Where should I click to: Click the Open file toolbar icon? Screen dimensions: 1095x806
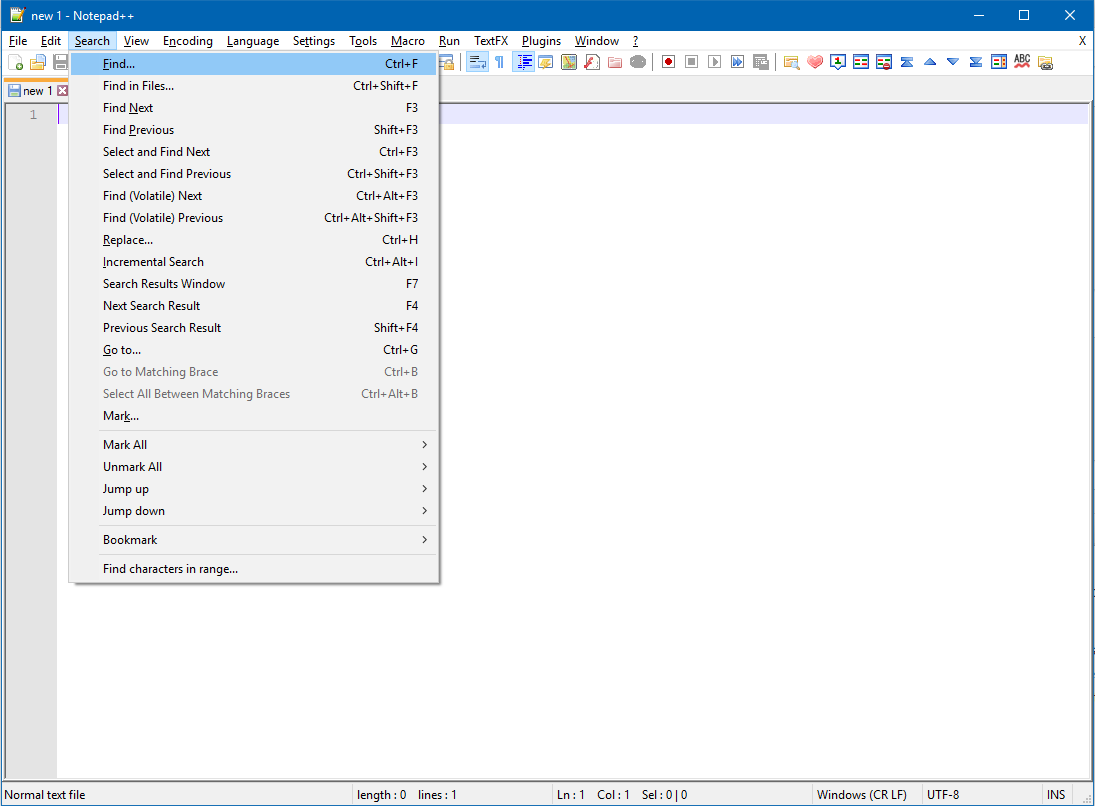tap(38, 63)
